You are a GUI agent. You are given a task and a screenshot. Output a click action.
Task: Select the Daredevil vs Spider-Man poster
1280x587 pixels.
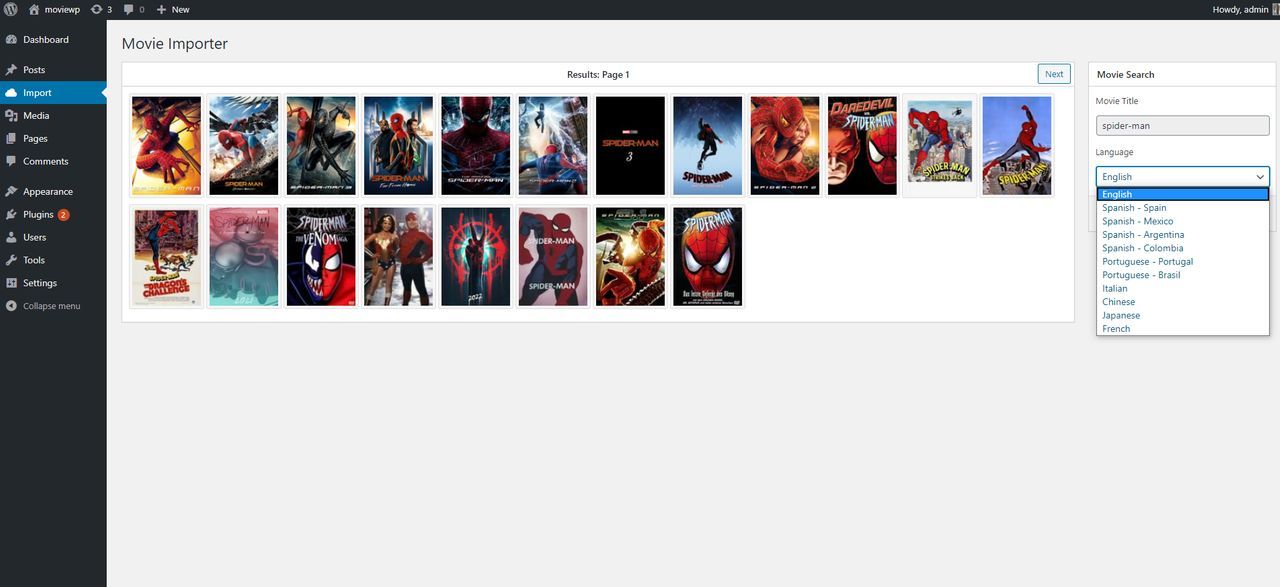862,145
